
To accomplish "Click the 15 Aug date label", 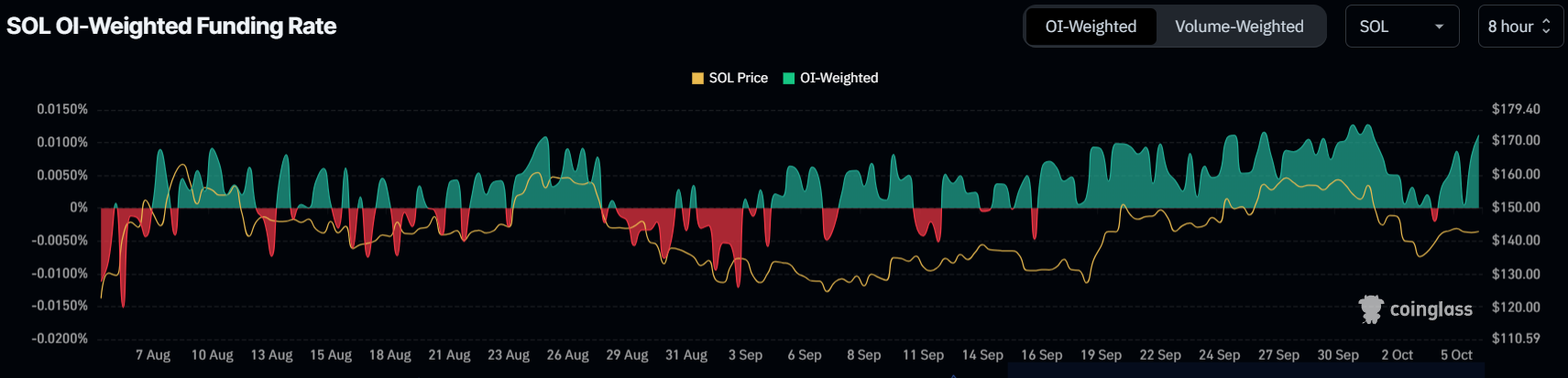I will click(331, 355).
